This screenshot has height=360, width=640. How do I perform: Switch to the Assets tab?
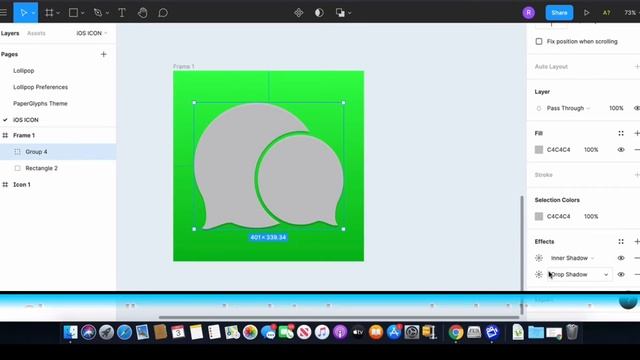[36, 33]
